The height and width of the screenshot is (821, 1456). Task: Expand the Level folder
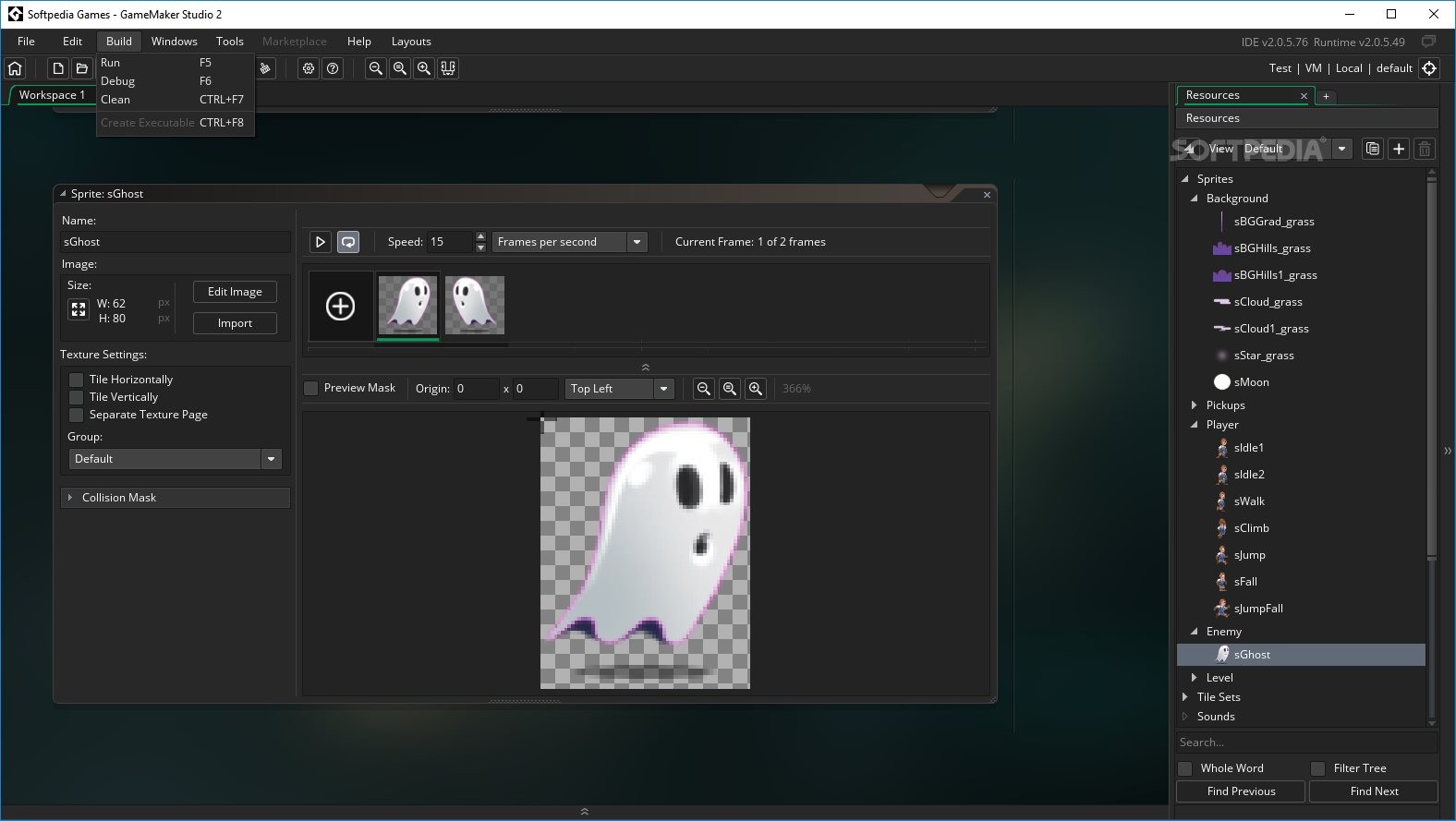(1194, 678)
